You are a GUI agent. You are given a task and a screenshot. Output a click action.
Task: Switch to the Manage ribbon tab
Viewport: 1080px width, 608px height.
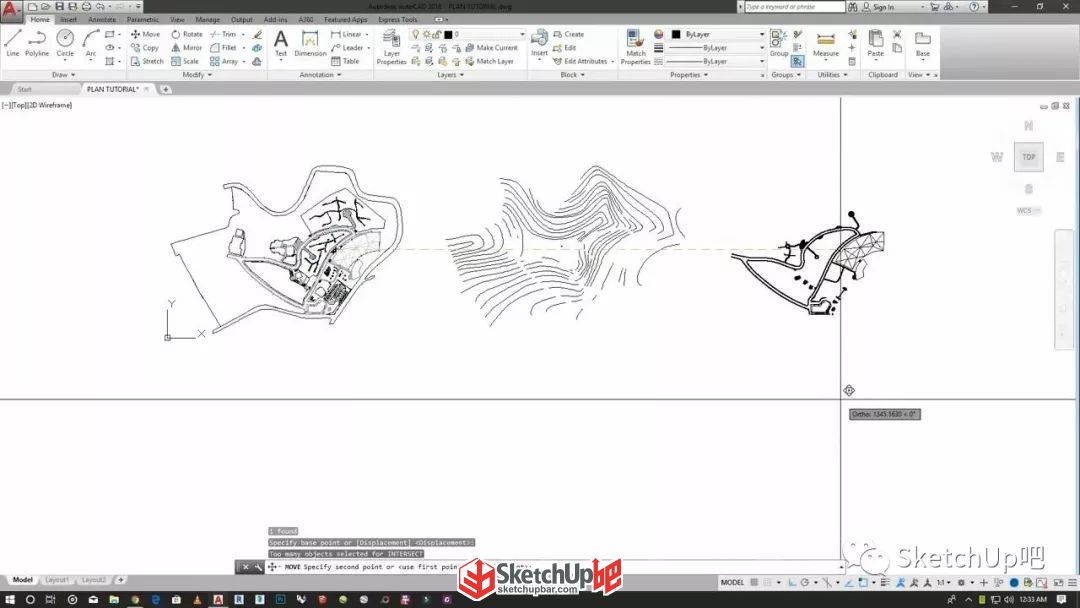pos(207,19)
